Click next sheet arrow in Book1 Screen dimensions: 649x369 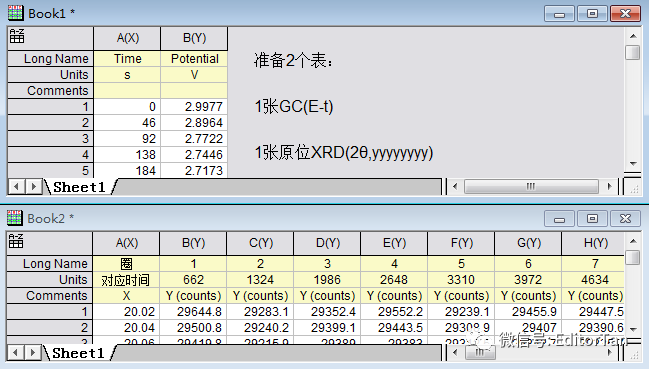(x=33, y=187)
